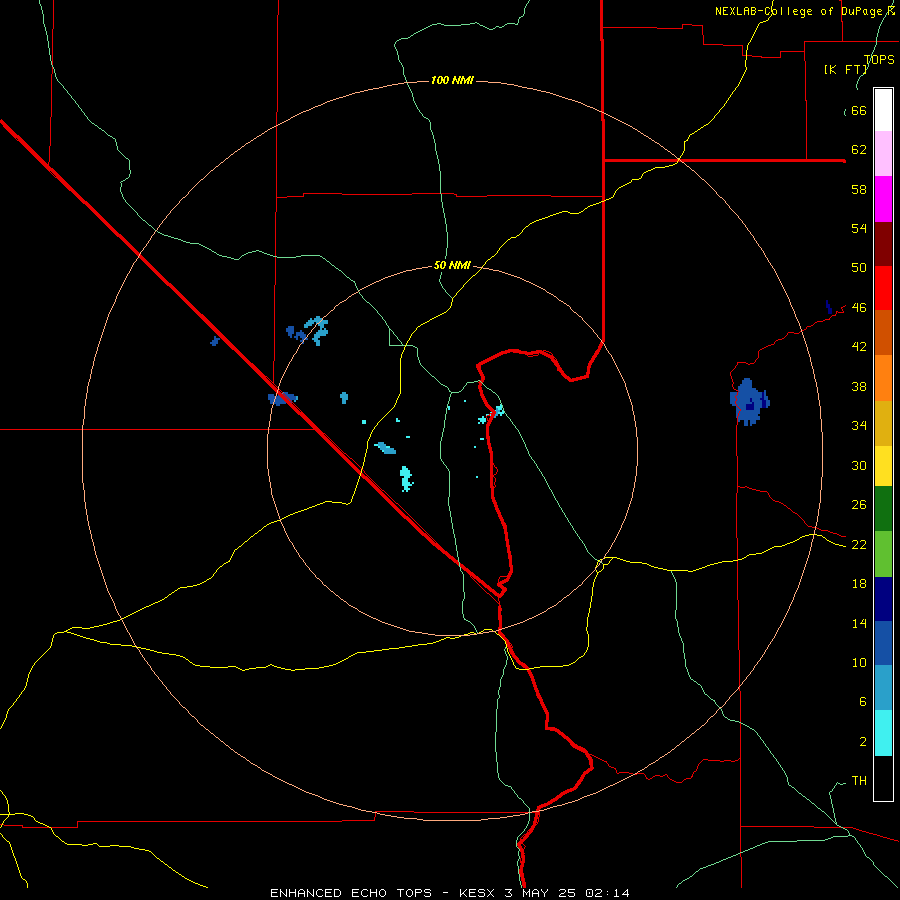Click the 'TH' threshold legend label
The height and width of the screenshot is (900, 900).
(859, 781)
